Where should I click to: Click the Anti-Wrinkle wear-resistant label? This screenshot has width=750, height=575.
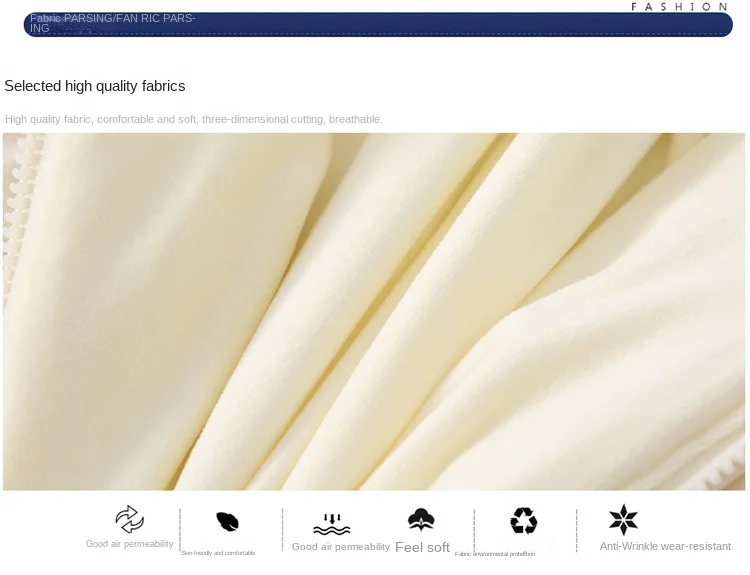pos(665,546)
